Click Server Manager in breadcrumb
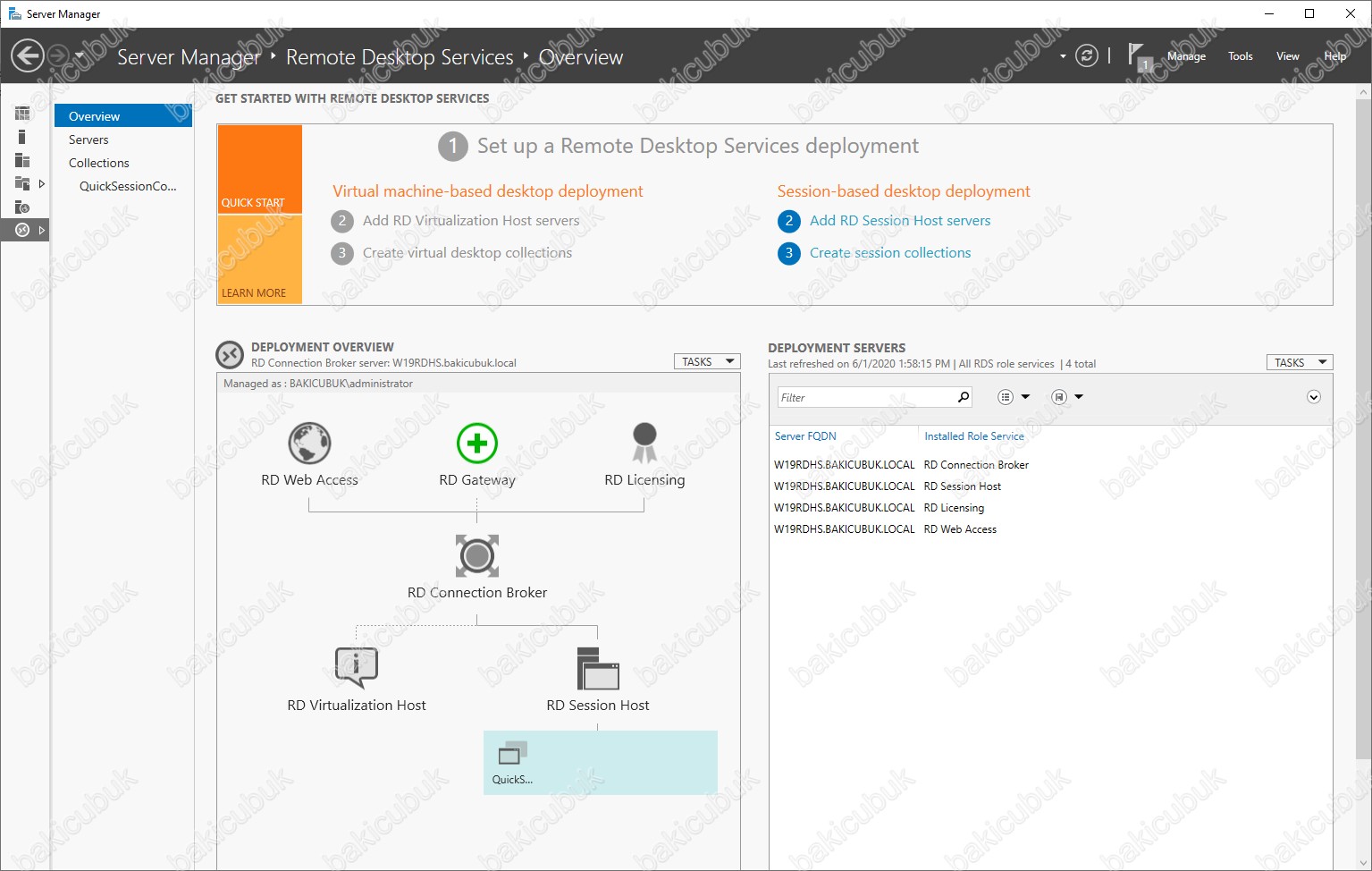The height and width of the screenshot is (871, 1372). click(x=189, y=57)
